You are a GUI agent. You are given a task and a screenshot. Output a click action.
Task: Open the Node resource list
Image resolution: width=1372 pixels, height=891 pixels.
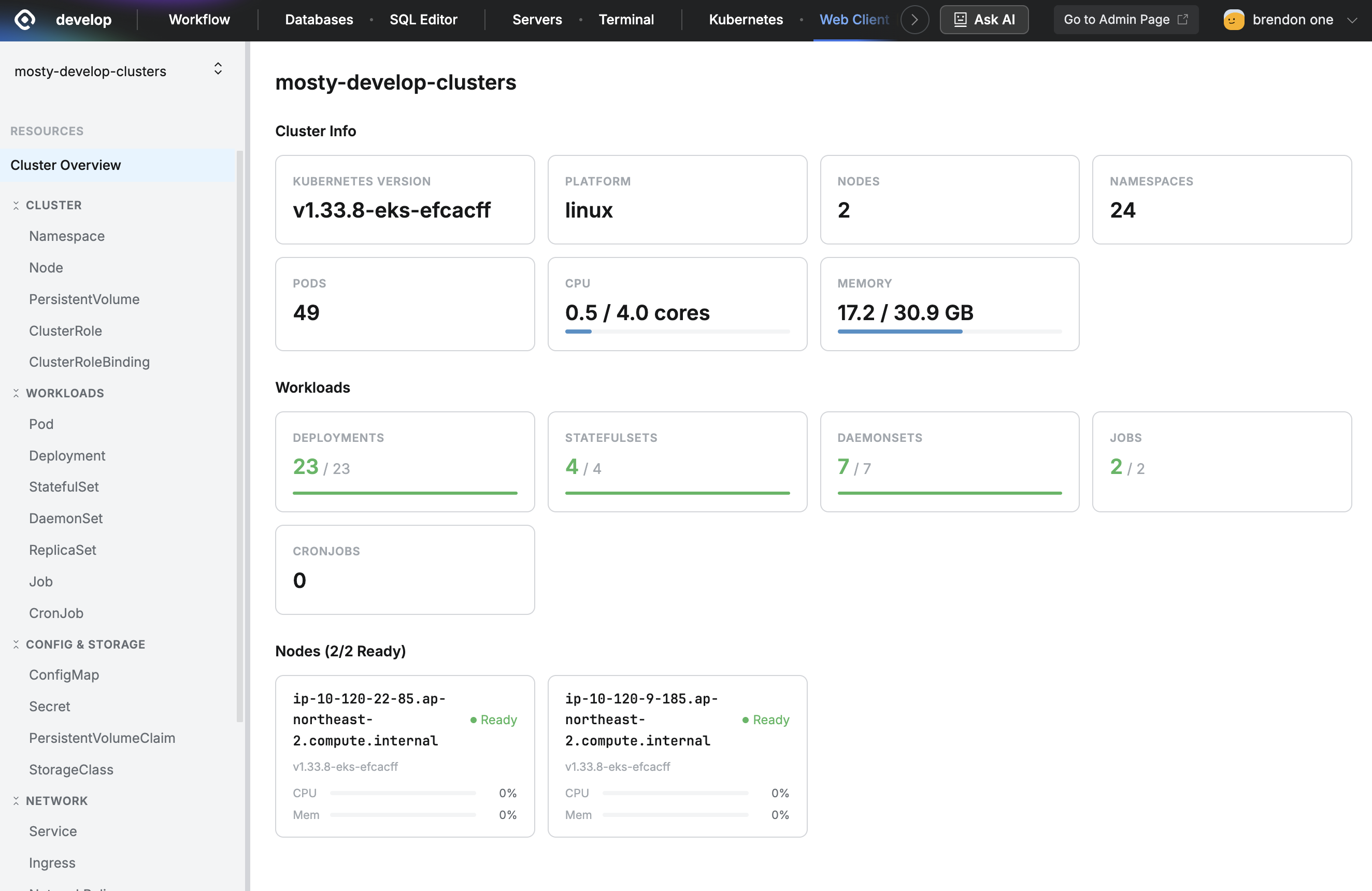pyautogui.click(x=46, y=267)
